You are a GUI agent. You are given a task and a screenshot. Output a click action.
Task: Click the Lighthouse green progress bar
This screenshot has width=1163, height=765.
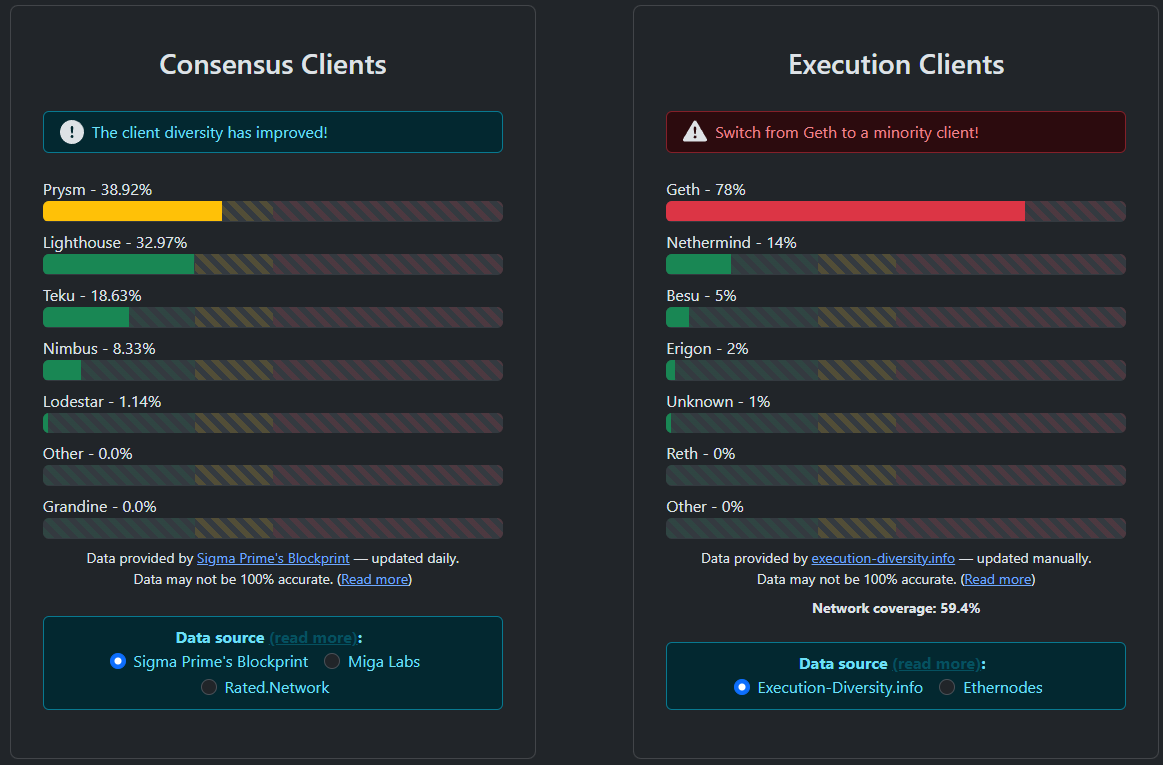118,264
